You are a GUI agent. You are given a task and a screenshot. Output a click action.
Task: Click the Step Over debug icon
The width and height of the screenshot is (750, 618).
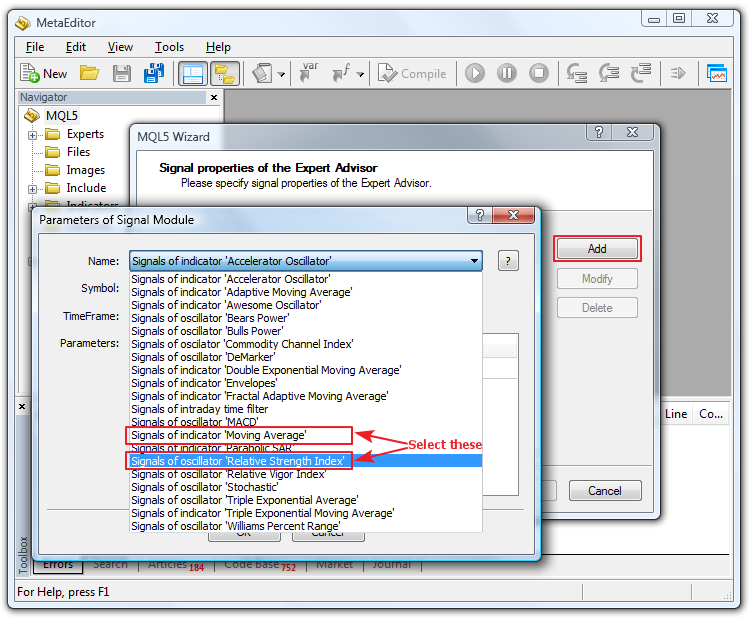click(x=609, y=74)
